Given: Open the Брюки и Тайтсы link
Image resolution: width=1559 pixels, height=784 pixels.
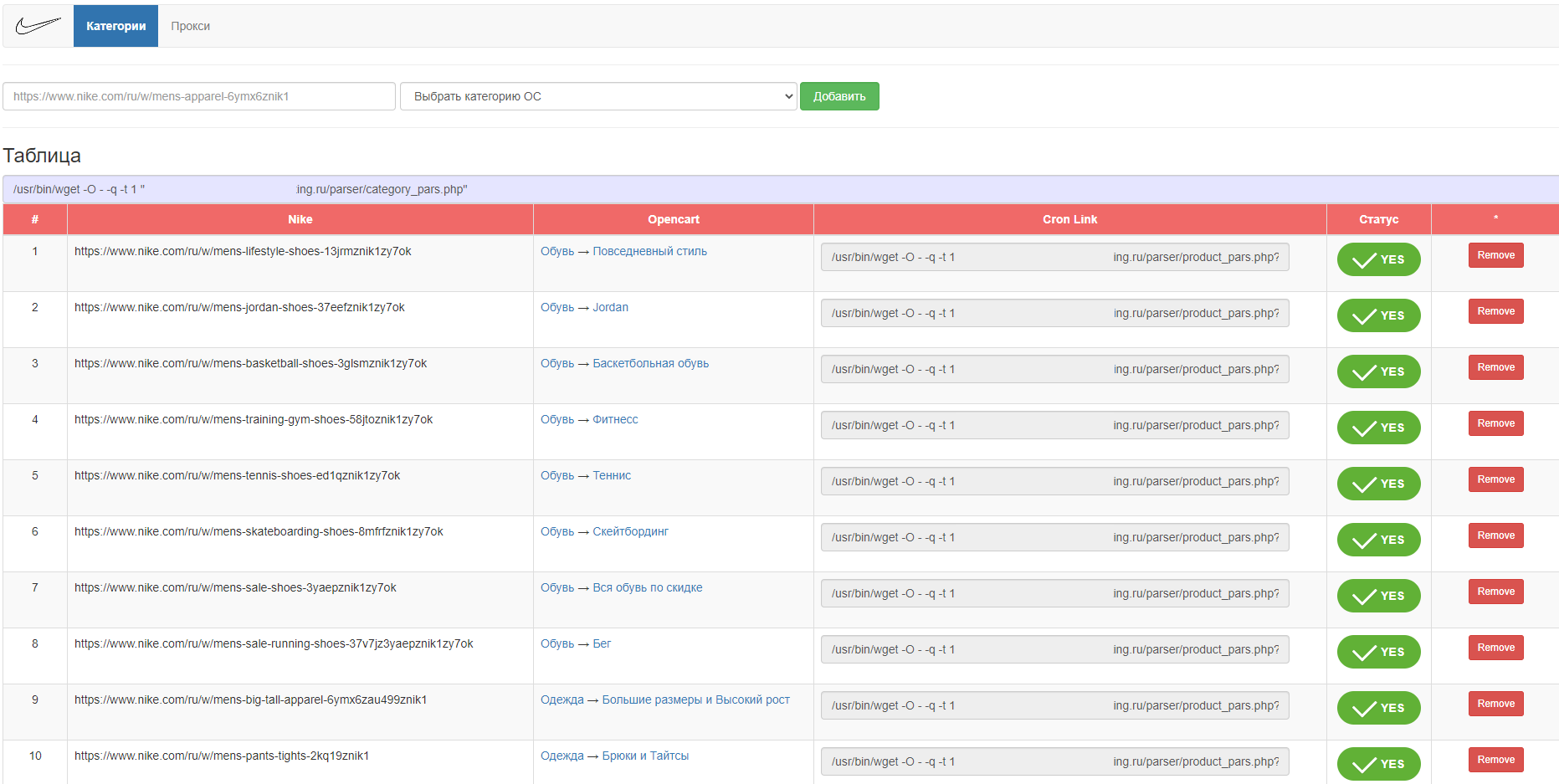Looking at the screenshot, I should tap(645, 756).
